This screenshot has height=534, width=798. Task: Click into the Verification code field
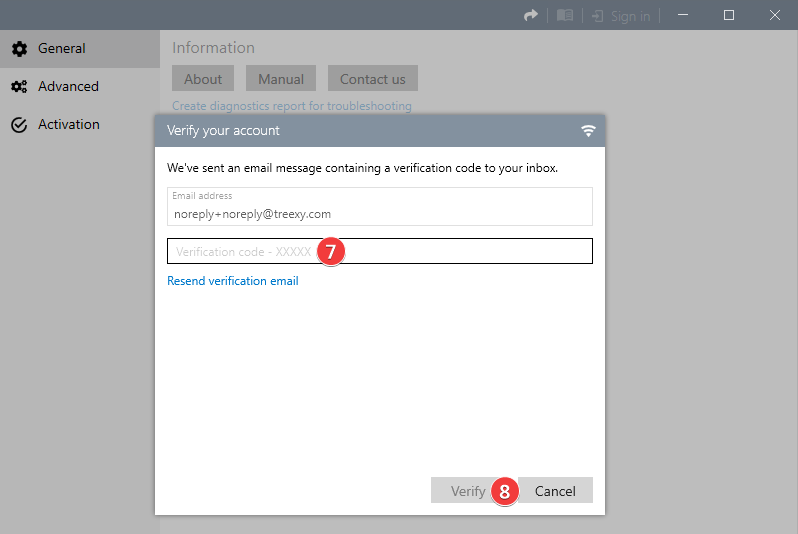(380, 251)
